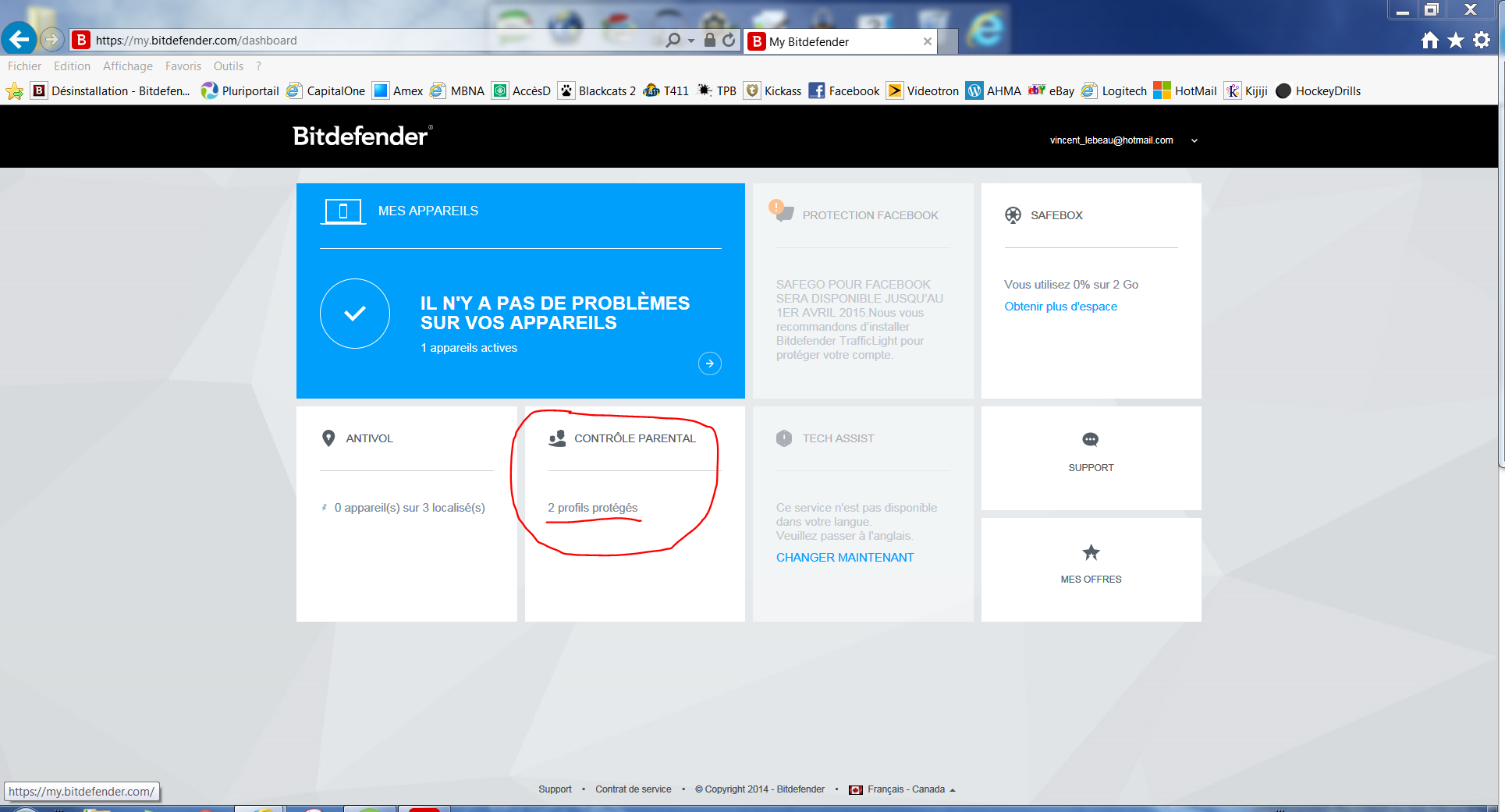The height and width of the screenshot is (812, 1505).
Task: Open the Français - Canada language selector
Action: coord(902,789)
